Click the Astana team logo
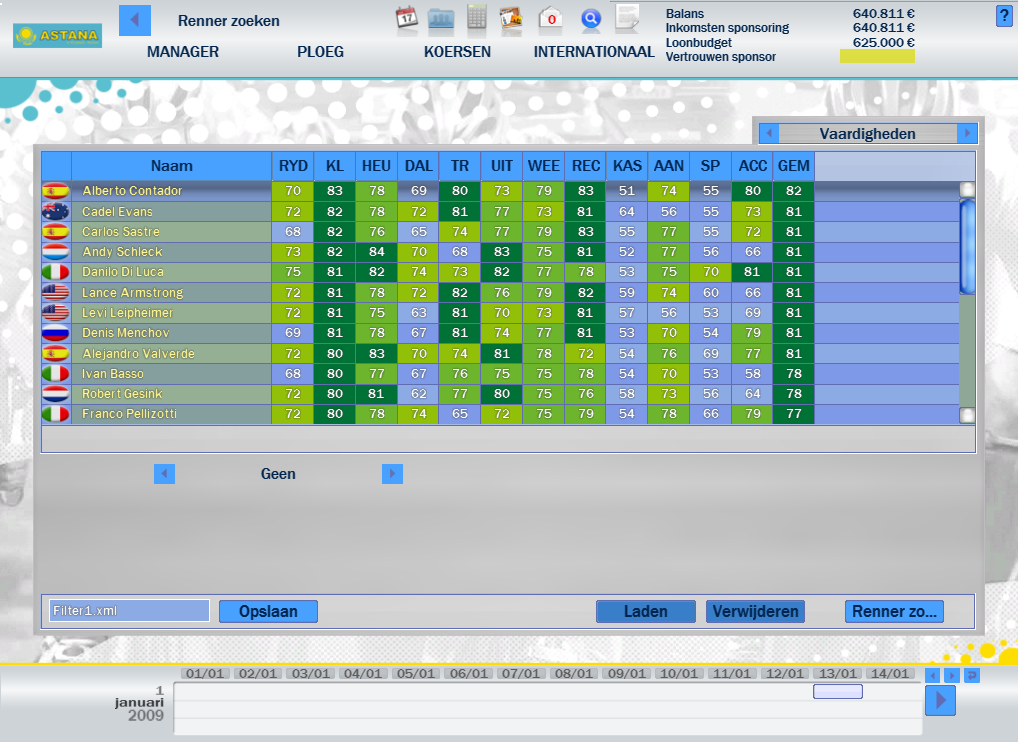The image size is (1018, 742). (57, 33)
